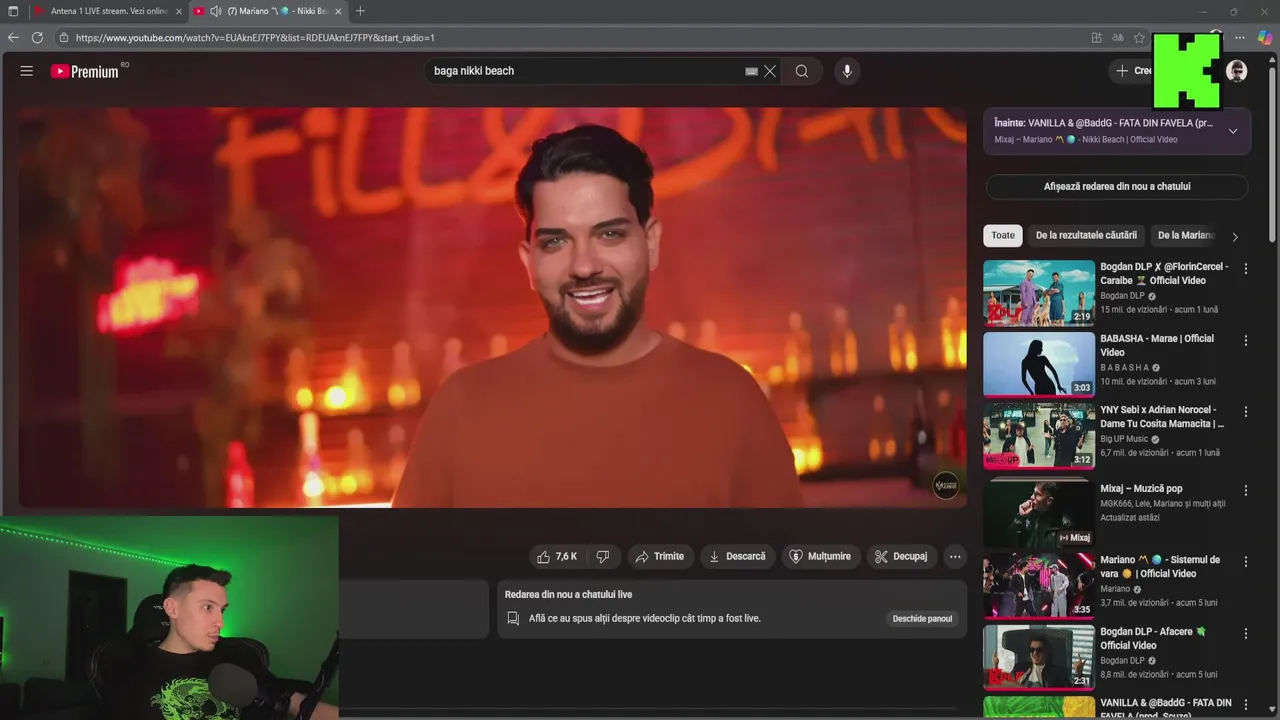Image resolution: width=1280 pixels, height=720 pixels.
Task: Close the Antena 1 LIVE stream tab
Action: (178, 11)
